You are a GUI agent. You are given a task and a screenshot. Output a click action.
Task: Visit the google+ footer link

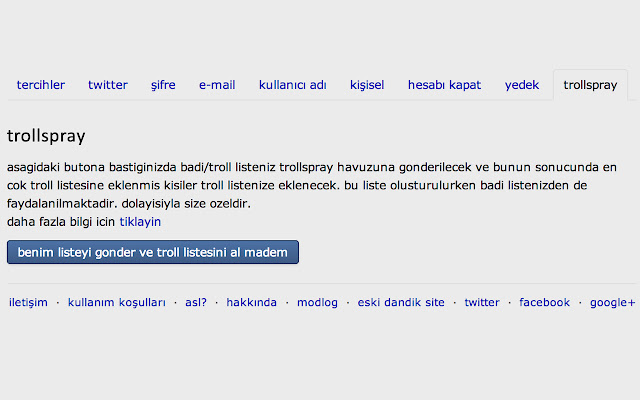tap(612, 302)
